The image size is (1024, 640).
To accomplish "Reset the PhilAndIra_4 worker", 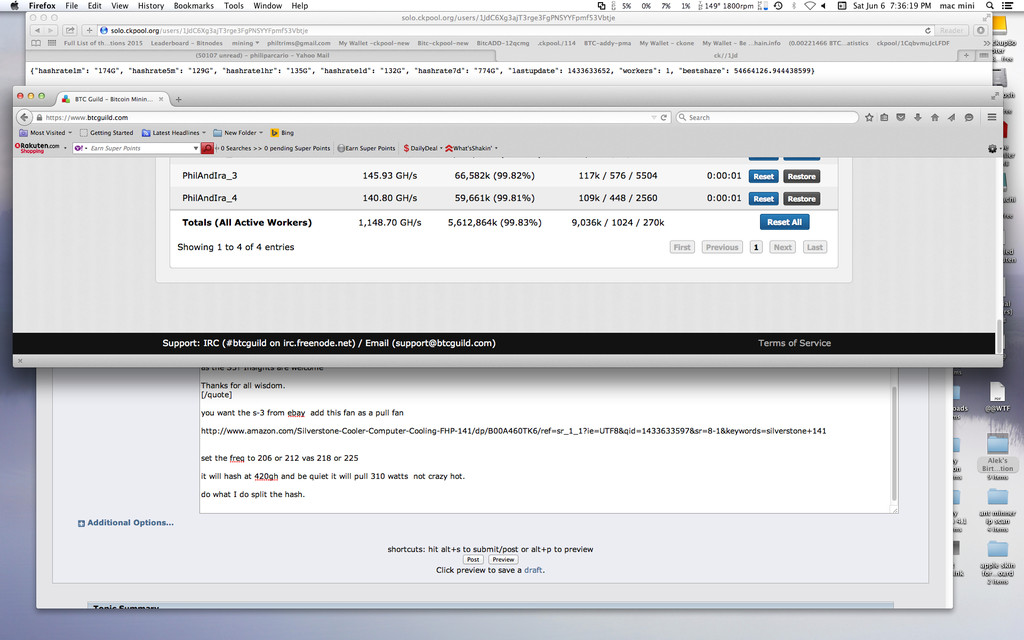I will click(x=763, y=199).
